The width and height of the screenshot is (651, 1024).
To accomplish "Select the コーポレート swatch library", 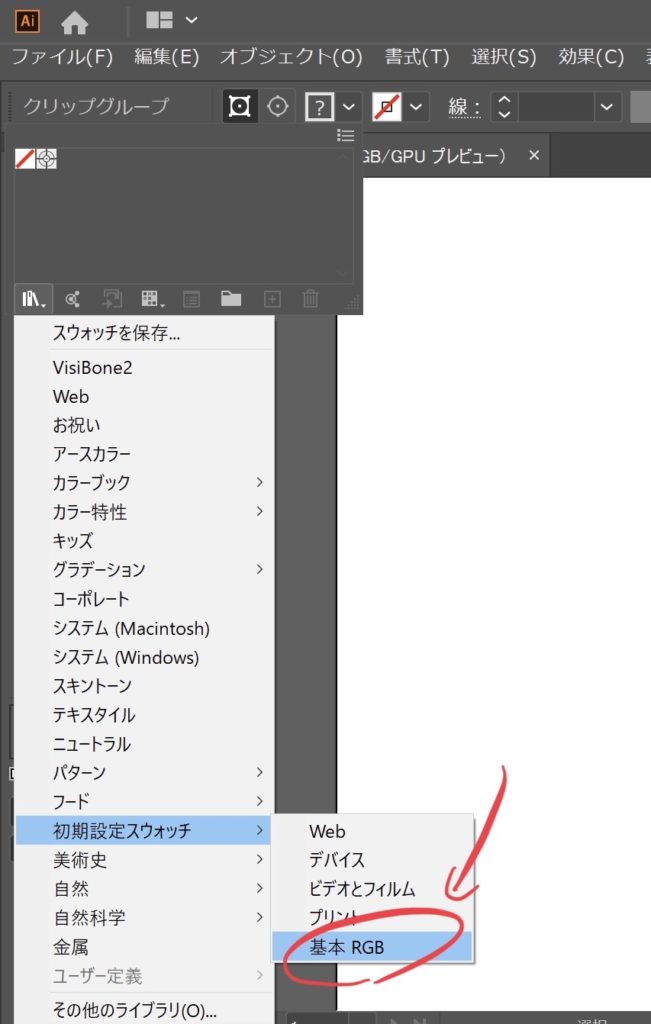I will 144,599.
